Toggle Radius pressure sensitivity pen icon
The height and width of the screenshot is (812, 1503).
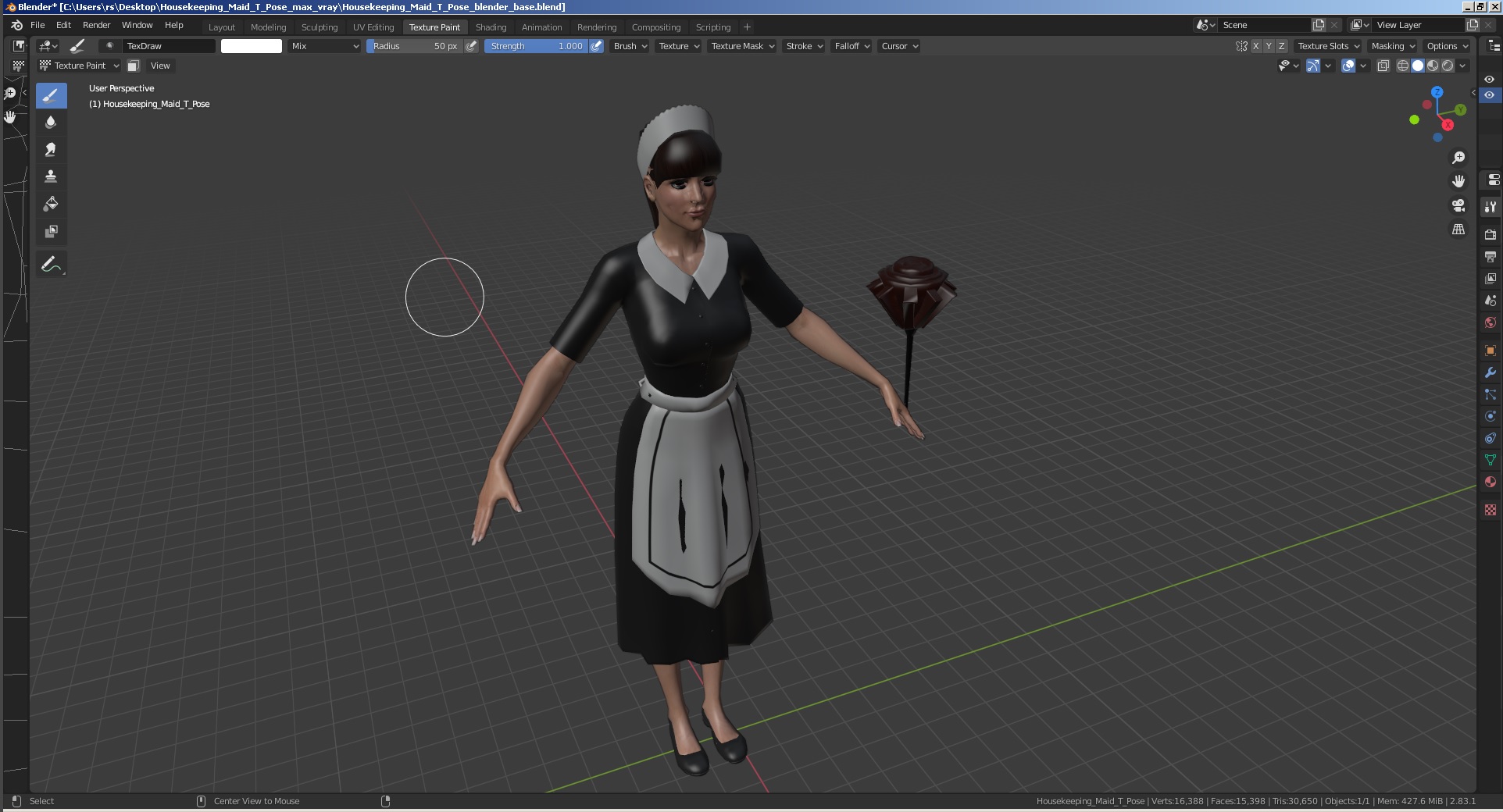(471, 46)
